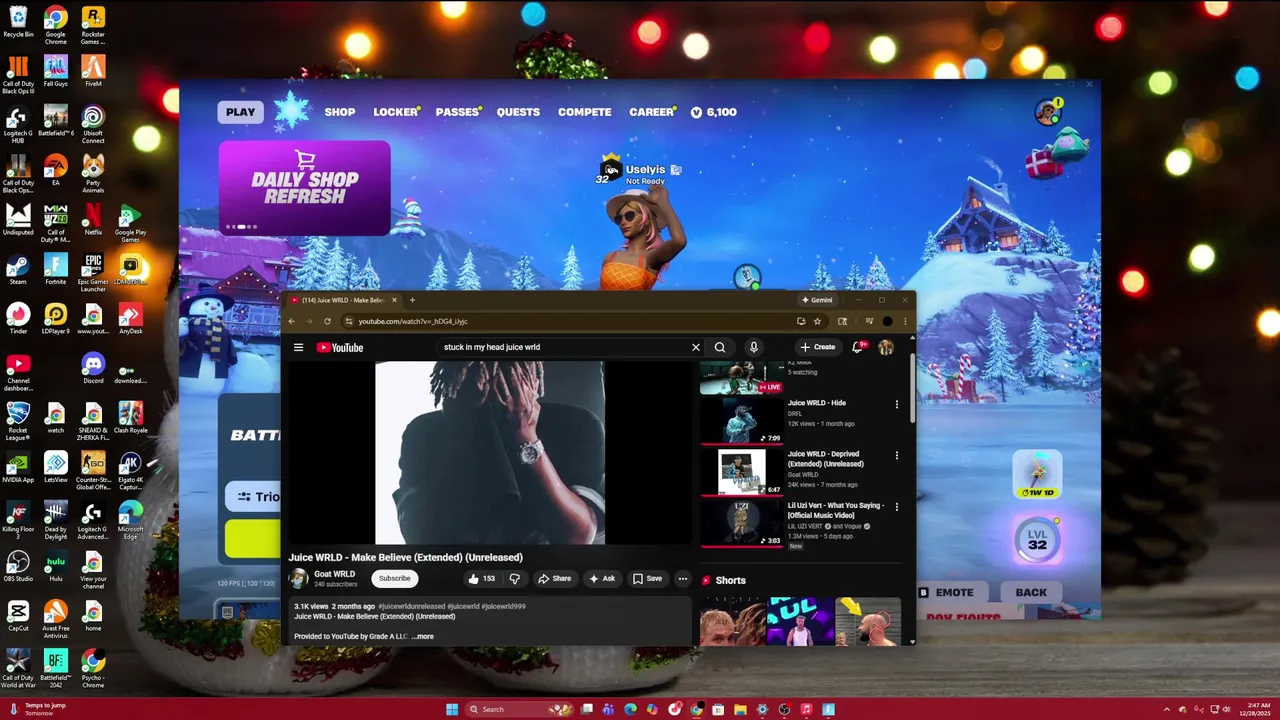Click the YouTube search magnifier button
This screenshot has width=1280, height=720.
point(720,347)
